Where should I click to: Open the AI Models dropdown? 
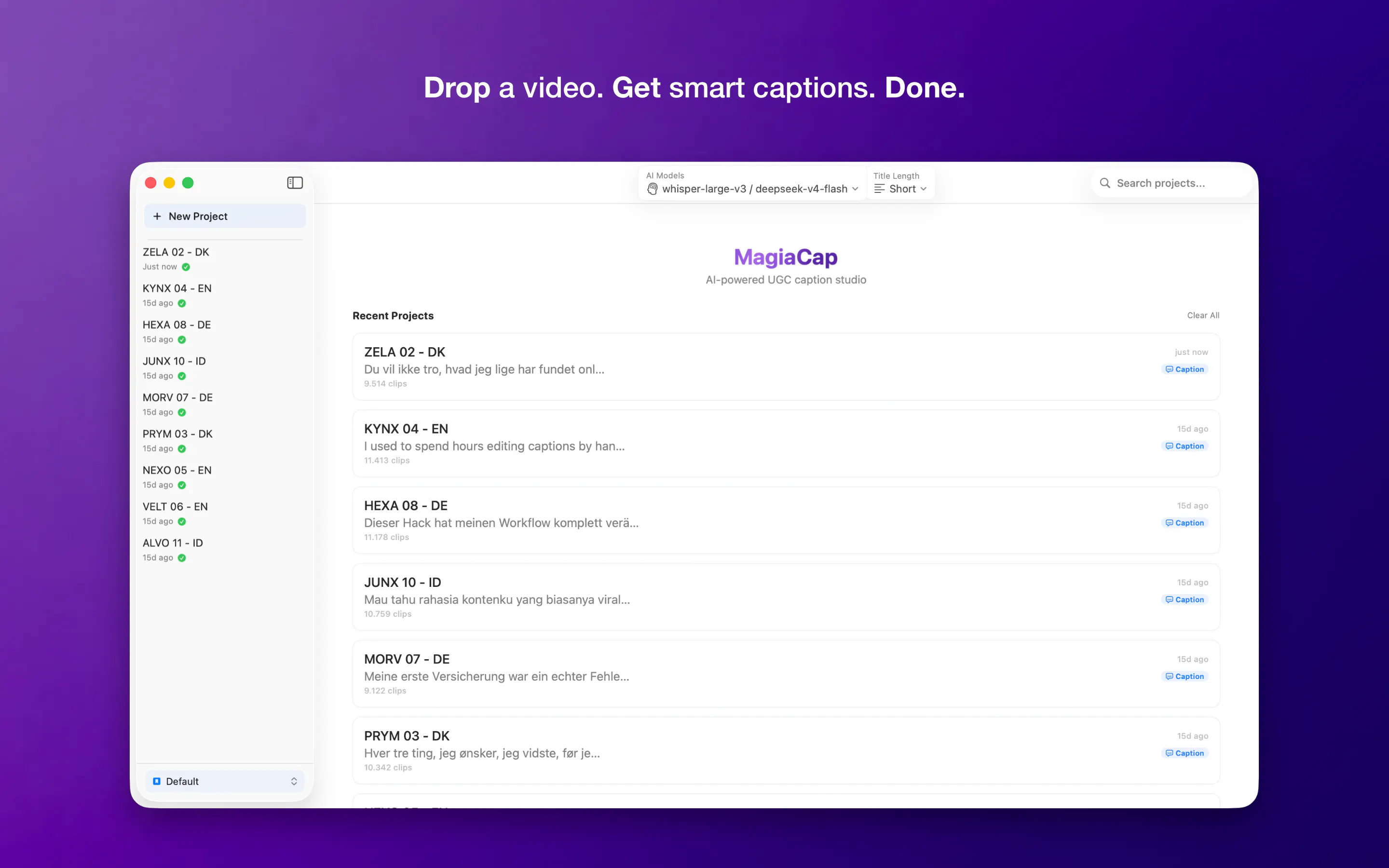click(x=752, y=184)
